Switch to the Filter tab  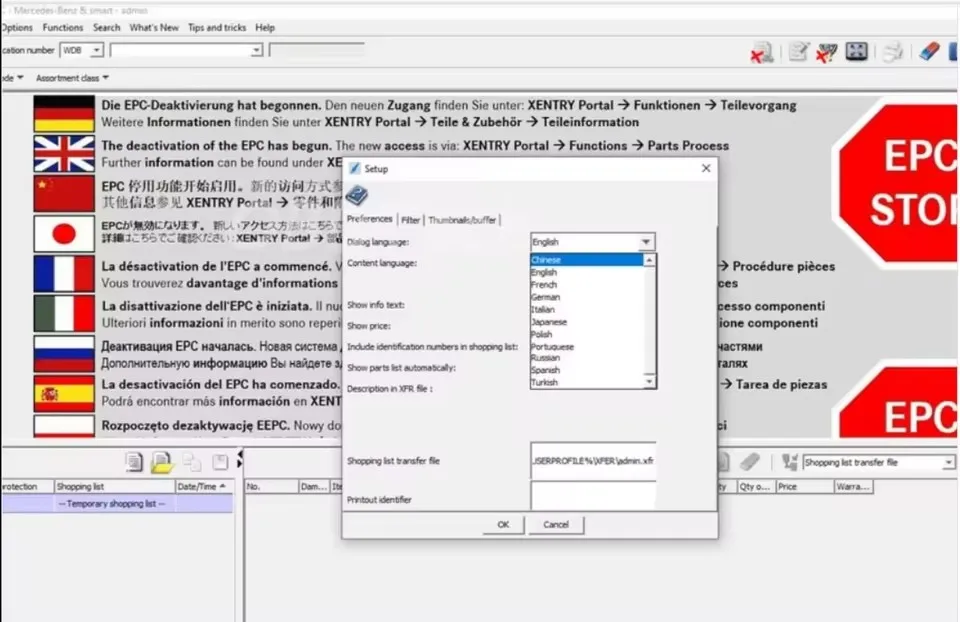(x=410, y=219)
